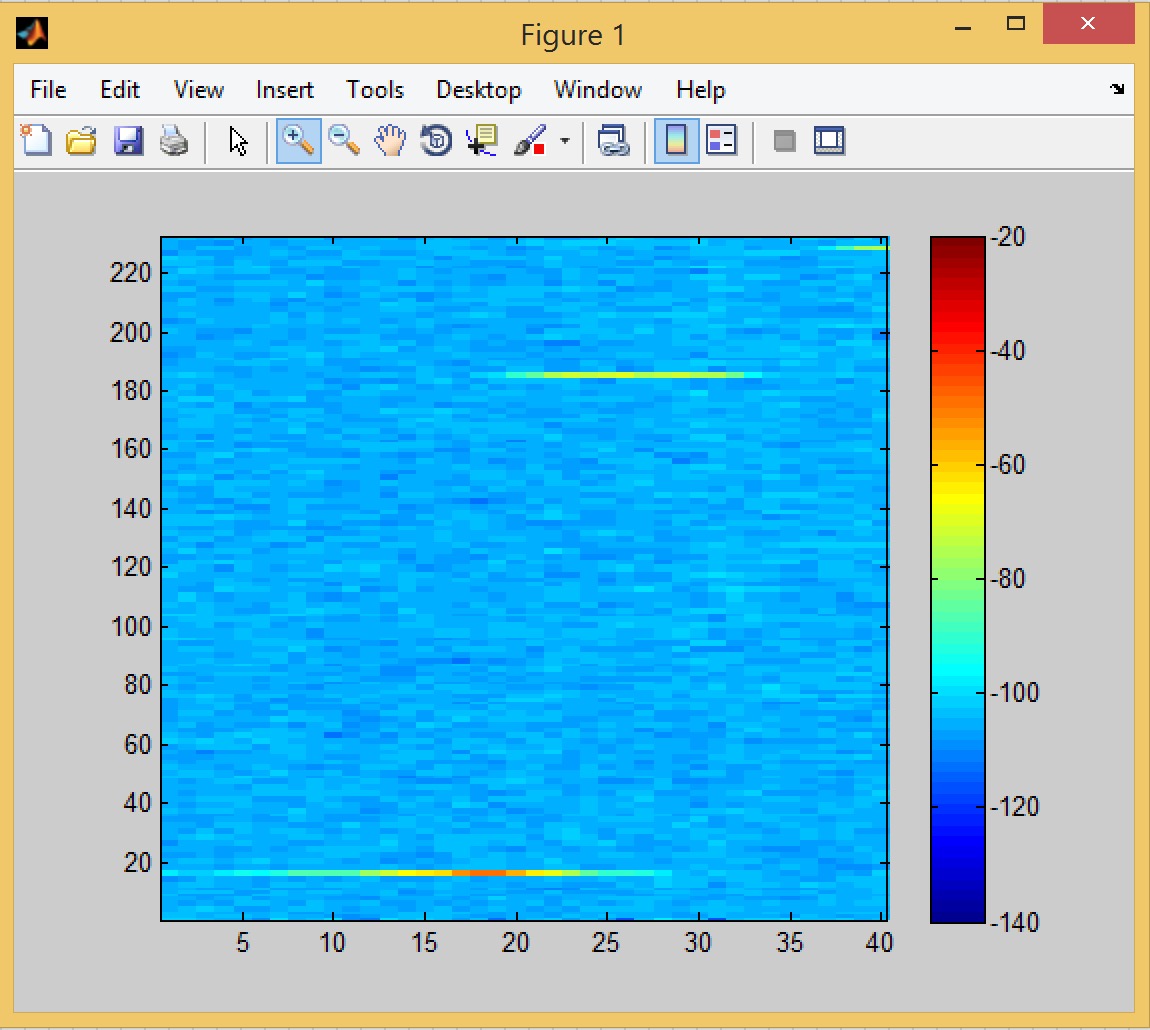Click the Hide Plot Tools button

point(785,141)
